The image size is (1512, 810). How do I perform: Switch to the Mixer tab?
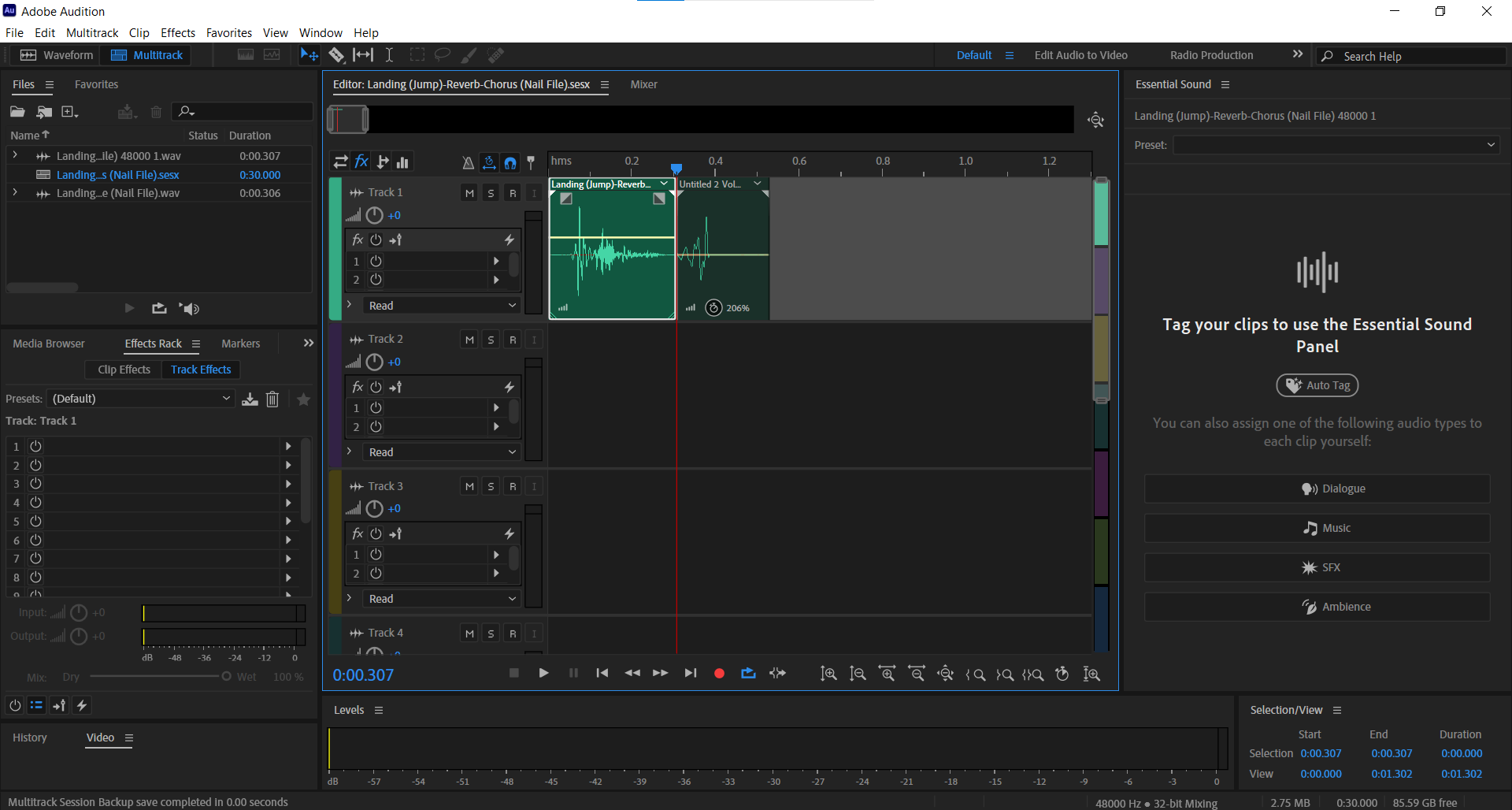643,84
